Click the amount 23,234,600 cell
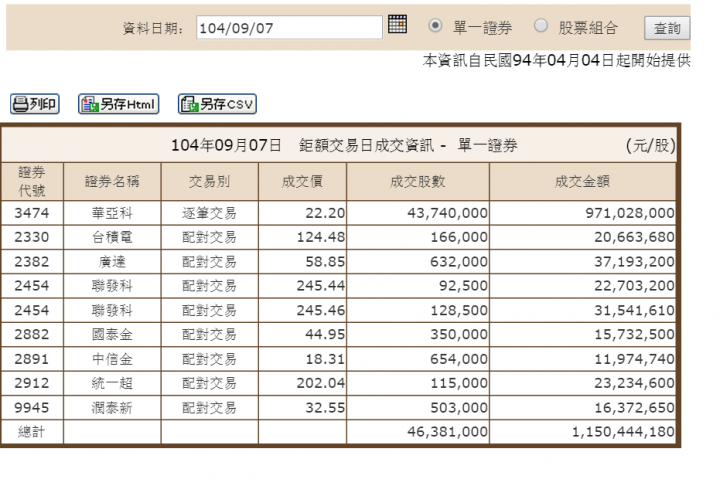This screenshot has height=486, width=720. point(582,383)
